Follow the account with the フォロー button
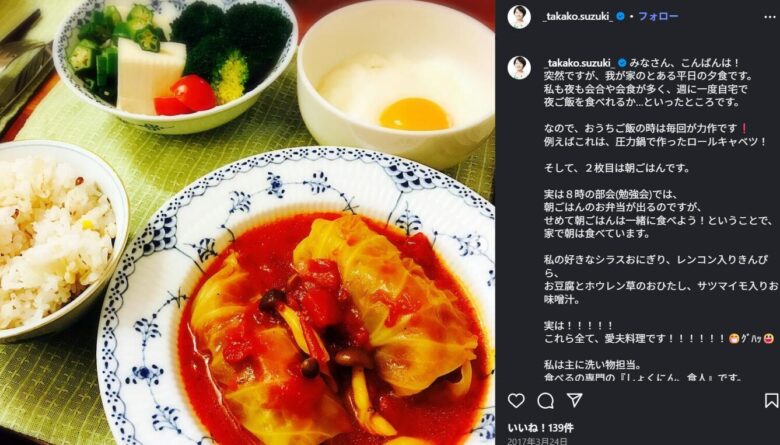The height and width of the screenshot is (445, 780). 658,16
